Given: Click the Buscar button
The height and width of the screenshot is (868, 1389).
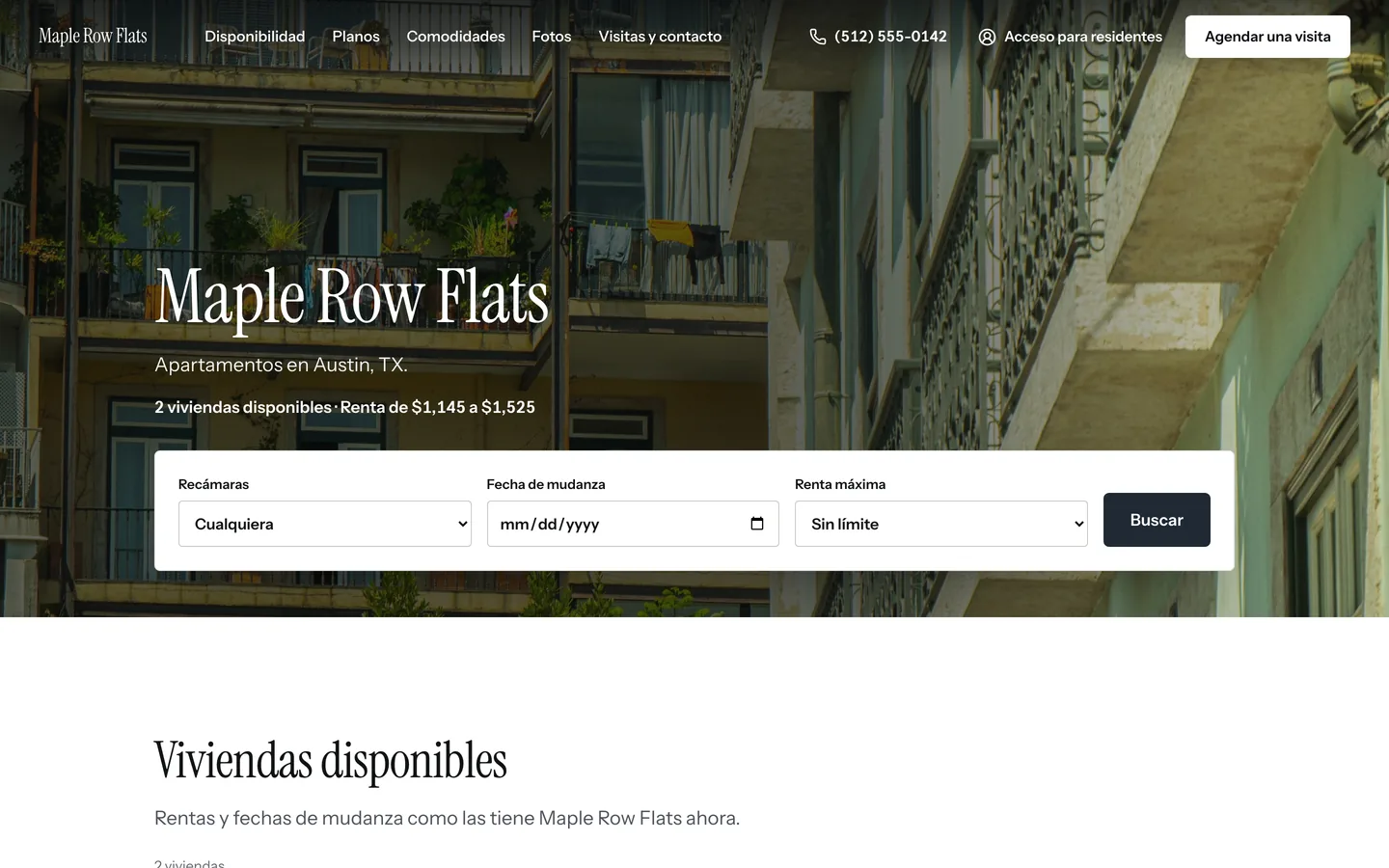Looking at the screenshot, I should point(1157,520).
